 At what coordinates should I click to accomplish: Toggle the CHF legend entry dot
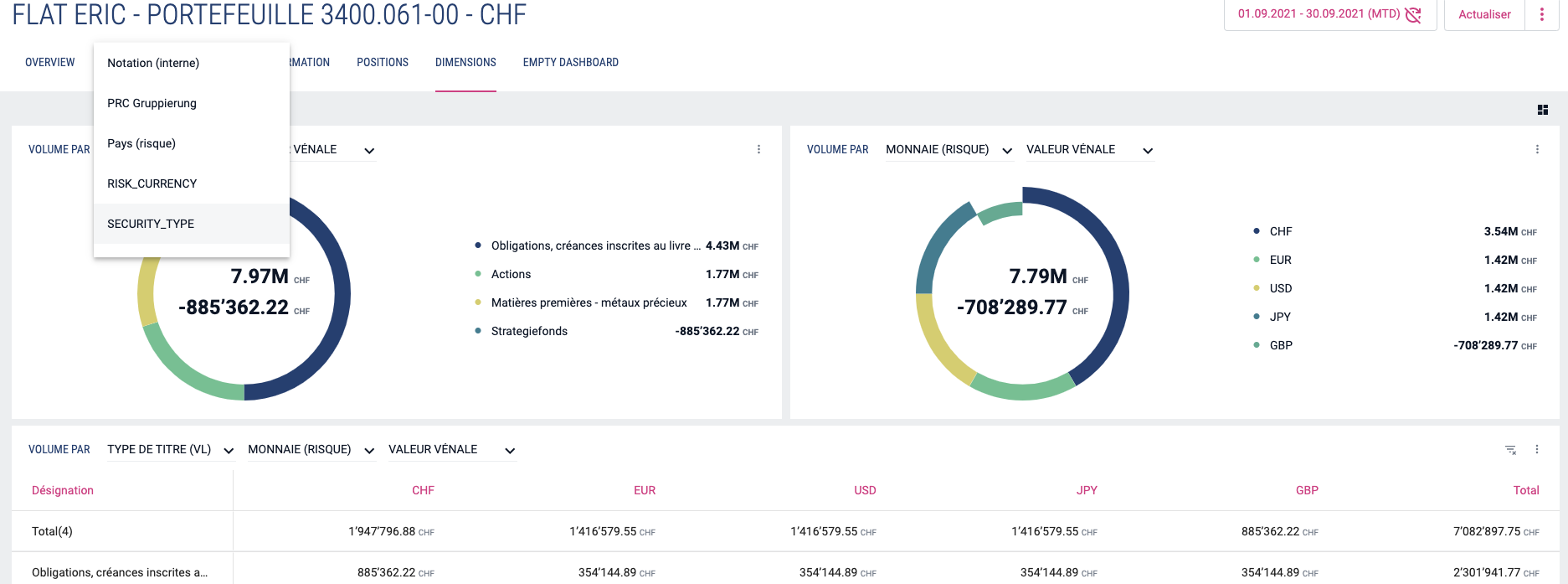click(1257, 231)
